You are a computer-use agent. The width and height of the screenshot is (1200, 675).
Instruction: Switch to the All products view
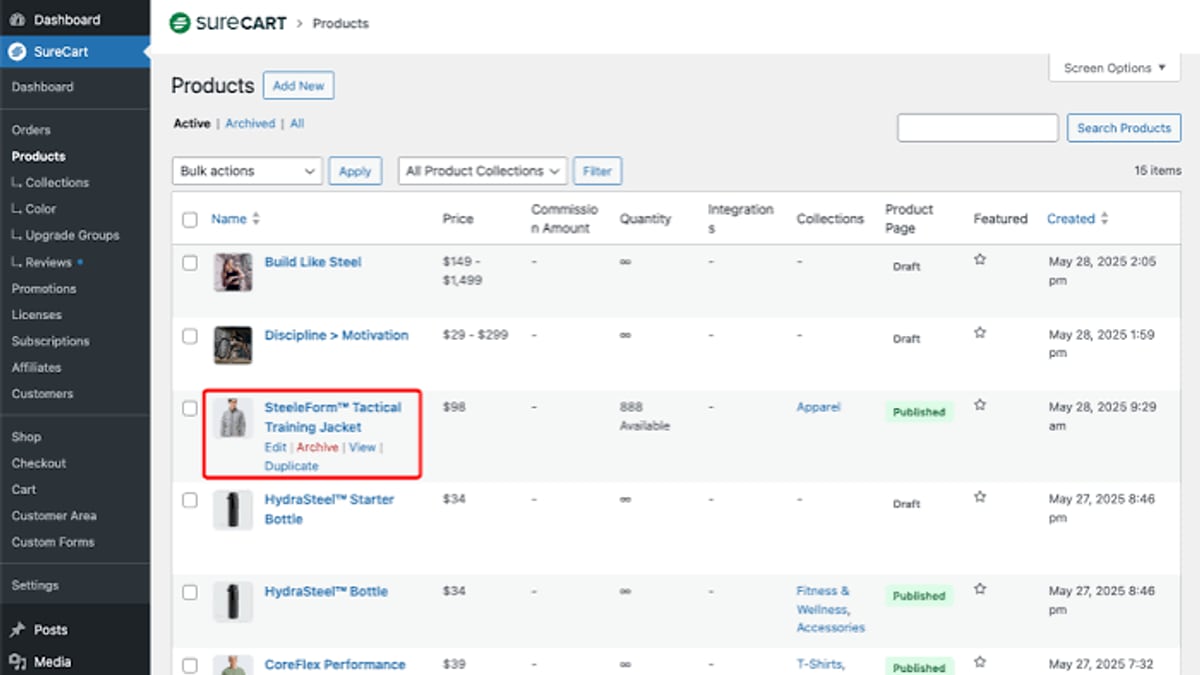(297, 124)
